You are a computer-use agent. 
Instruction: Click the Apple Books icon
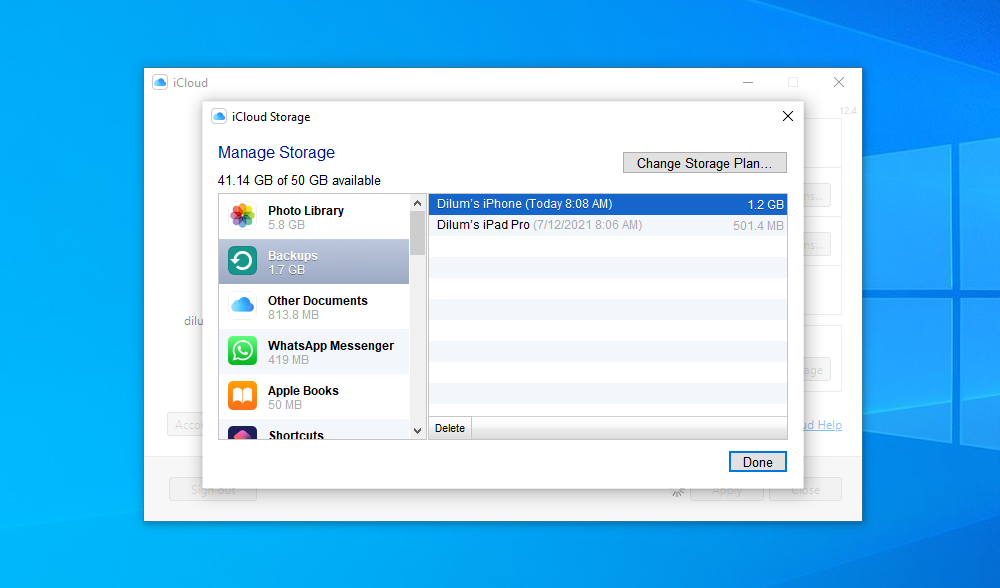[242, 395]
